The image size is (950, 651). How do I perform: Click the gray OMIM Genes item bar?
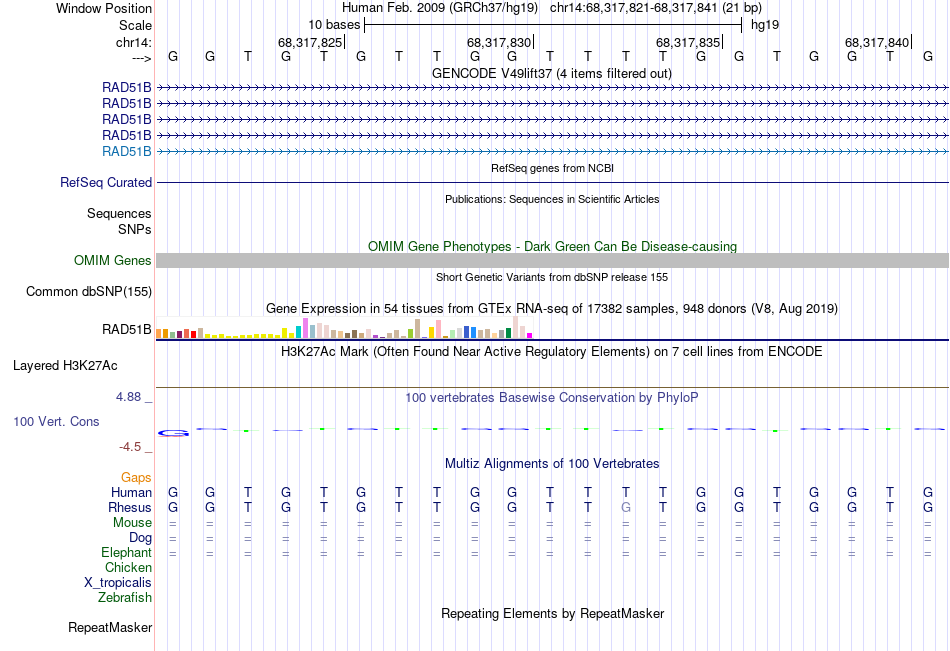click(x=552, y=261)
